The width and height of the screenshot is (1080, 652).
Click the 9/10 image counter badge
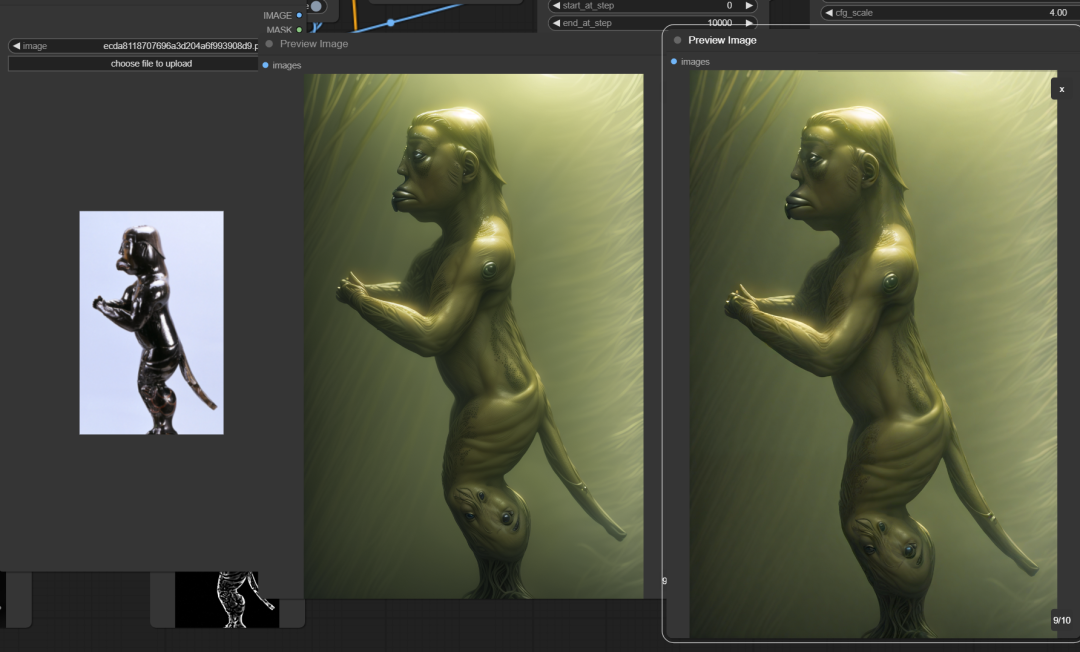coord(1061,620)
